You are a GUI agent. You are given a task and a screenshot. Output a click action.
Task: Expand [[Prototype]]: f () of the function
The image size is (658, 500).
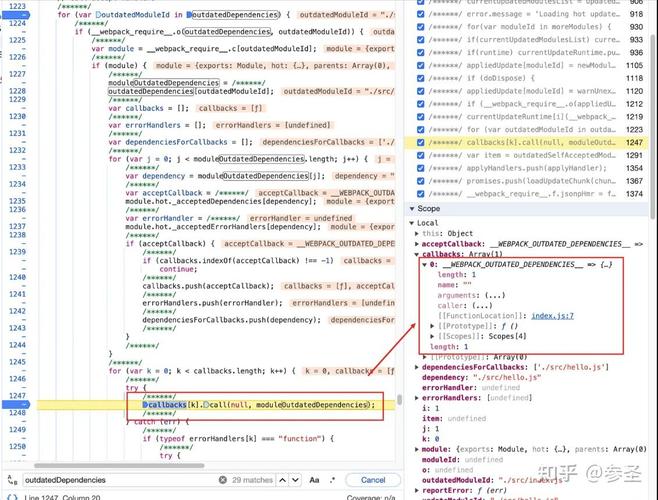[x=432, y=326]
